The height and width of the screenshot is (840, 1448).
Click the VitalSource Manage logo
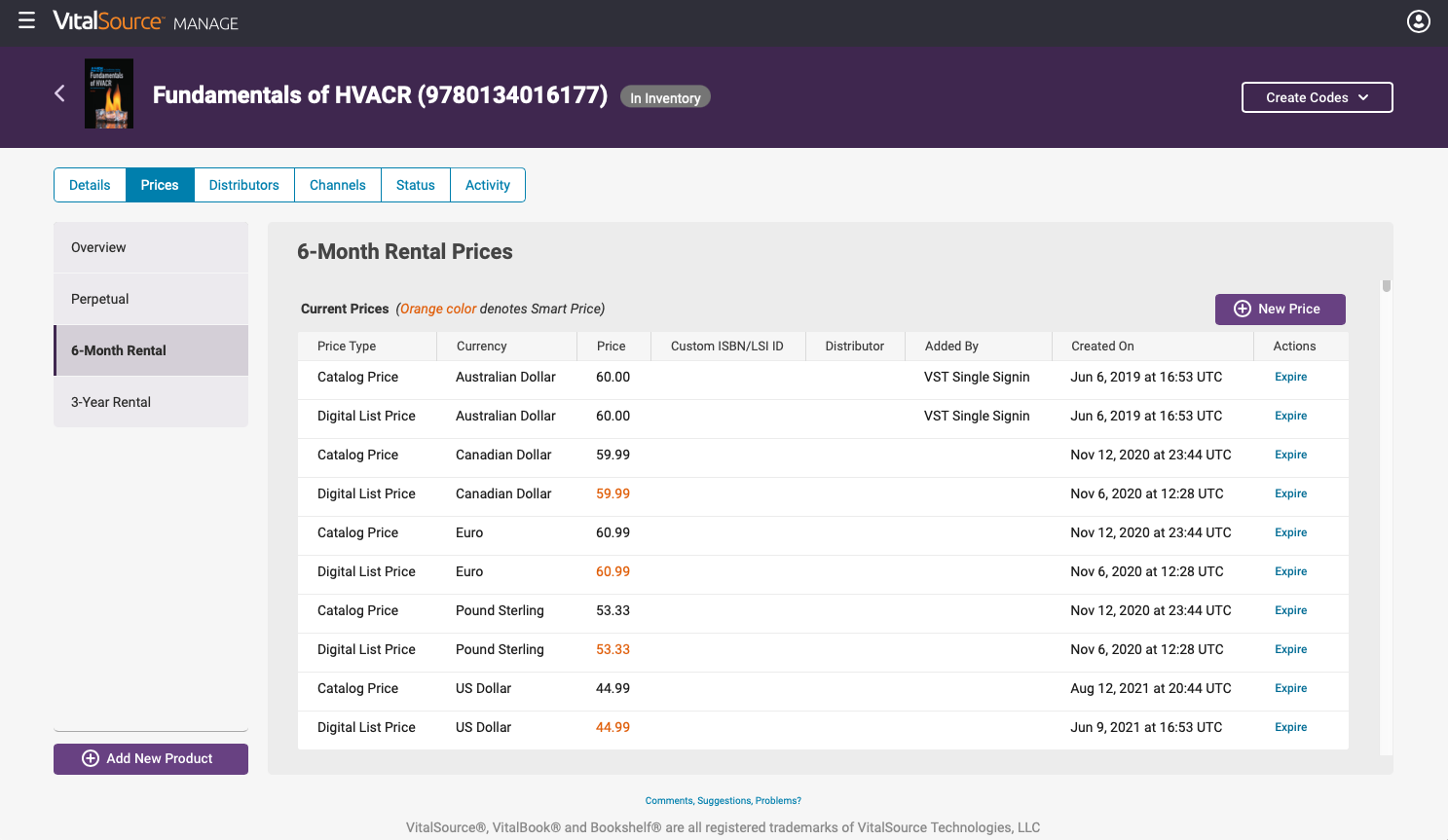point(146,21)
